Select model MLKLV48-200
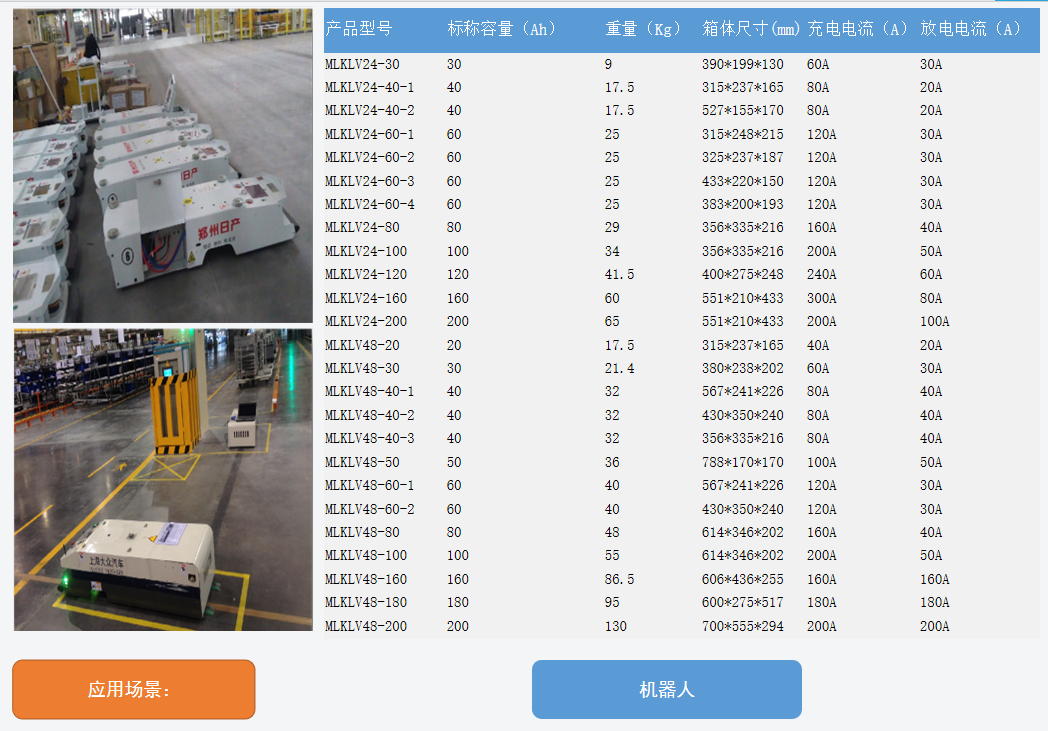 pos(366,626)
